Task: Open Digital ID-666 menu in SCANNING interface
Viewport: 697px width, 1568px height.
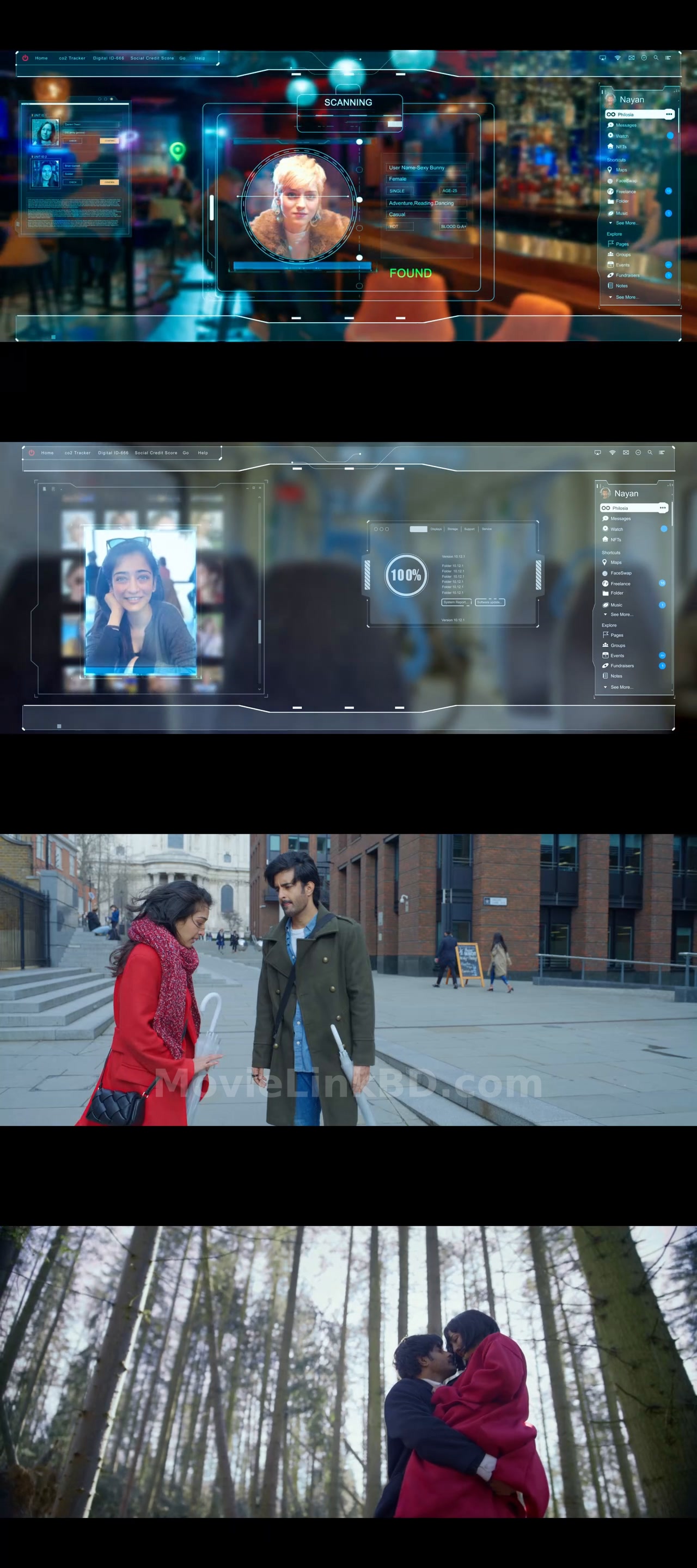Action: [108, 58]
